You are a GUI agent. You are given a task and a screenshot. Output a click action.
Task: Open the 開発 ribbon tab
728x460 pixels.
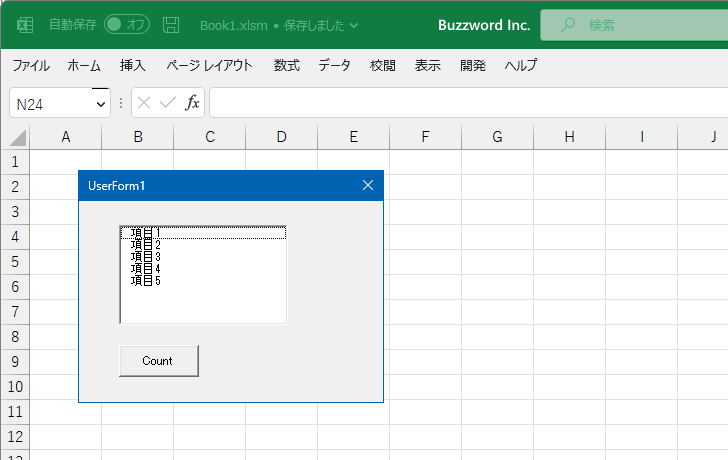point(473,66)
